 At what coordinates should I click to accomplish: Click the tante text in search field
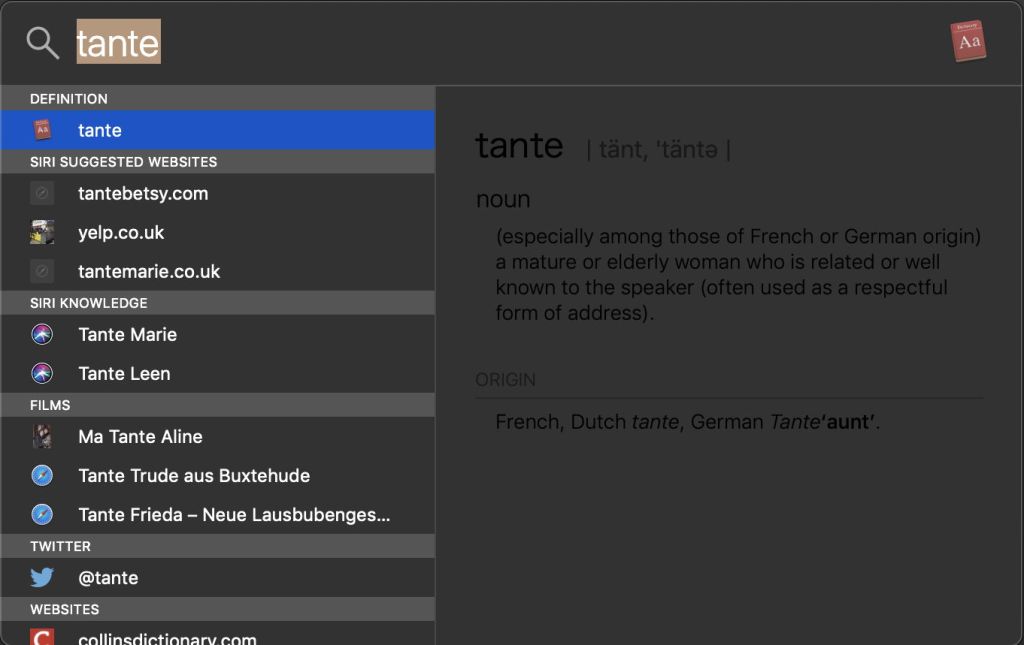tap(118, 43)
